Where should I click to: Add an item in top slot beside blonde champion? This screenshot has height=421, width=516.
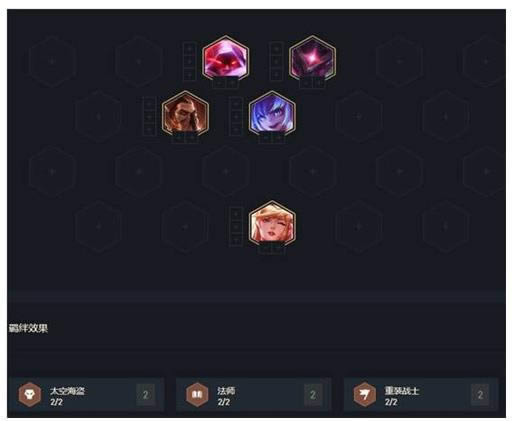[236, 213]
